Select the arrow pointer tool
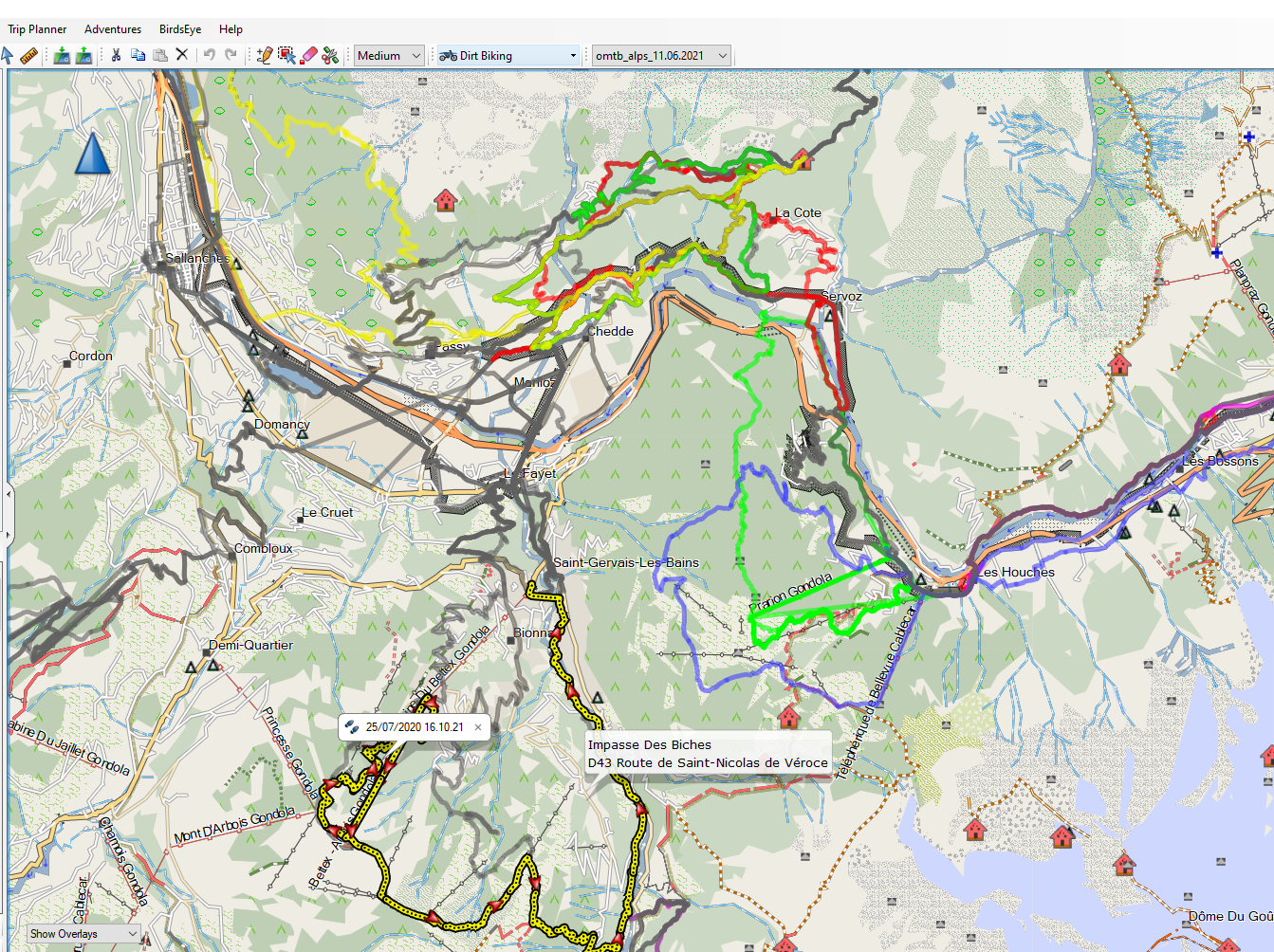The height and width of the screenshot is (952, 1274). tap(8, 56)
